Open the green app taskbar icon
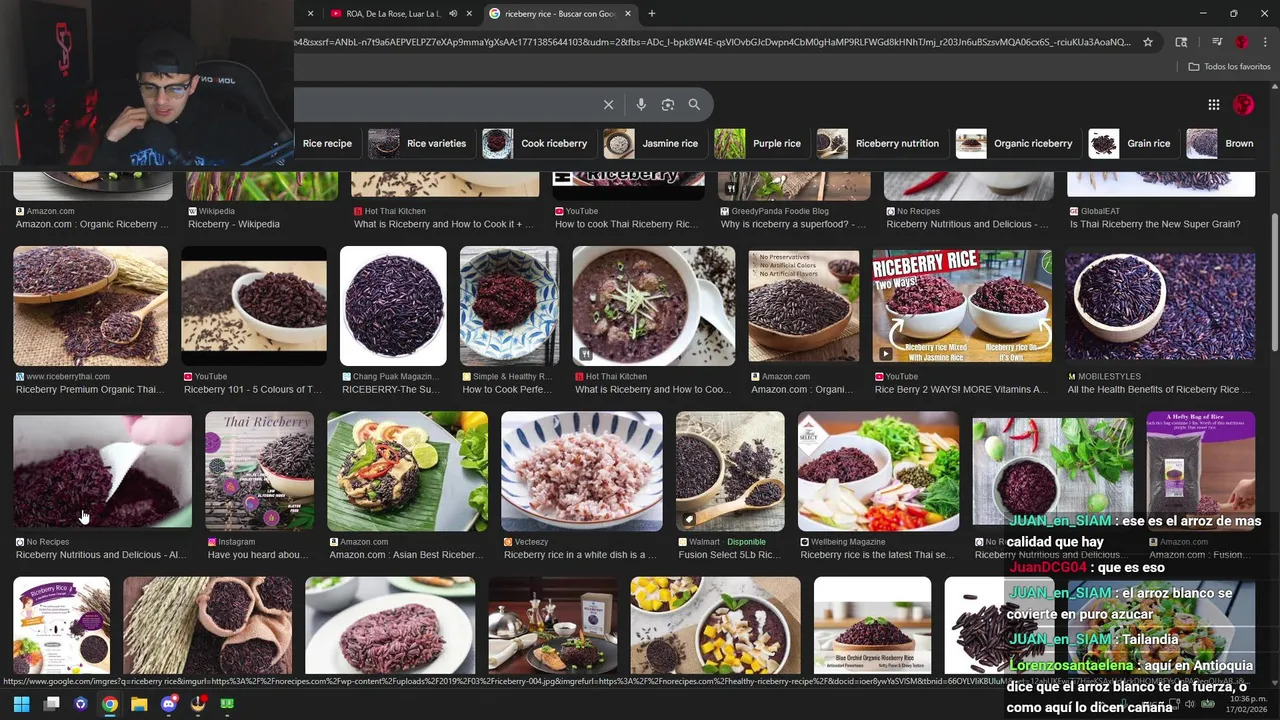 pos(227,704)
